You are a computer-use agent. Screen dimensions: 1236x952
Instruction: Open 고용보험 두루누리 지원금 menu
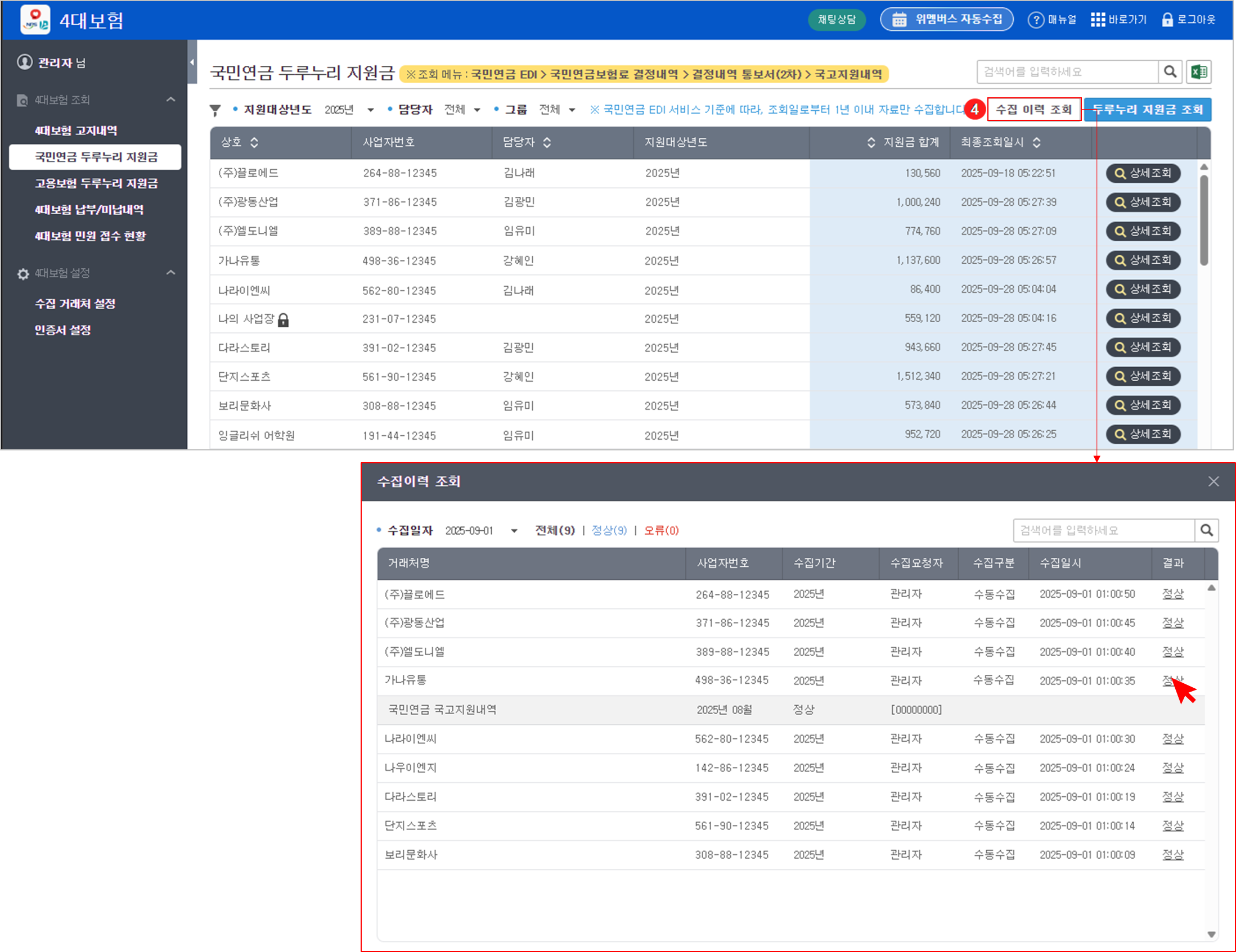coord(96,183)
